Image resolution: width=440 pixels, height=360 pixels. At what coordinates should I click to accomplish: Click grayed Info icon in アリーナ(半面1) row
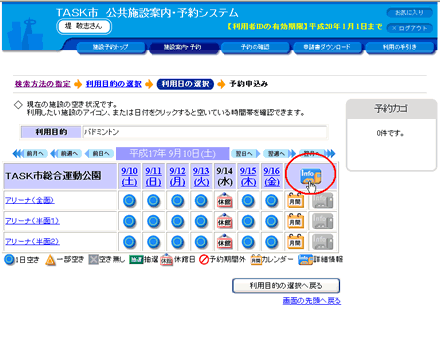[322, 221]
